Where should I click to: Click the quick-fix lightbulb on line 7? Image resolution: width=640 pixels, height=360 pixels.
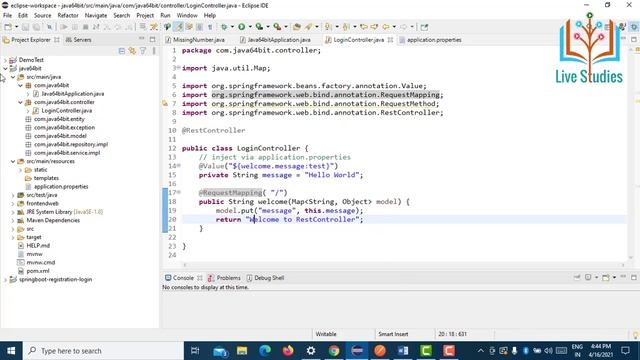(x=165, y=104)
